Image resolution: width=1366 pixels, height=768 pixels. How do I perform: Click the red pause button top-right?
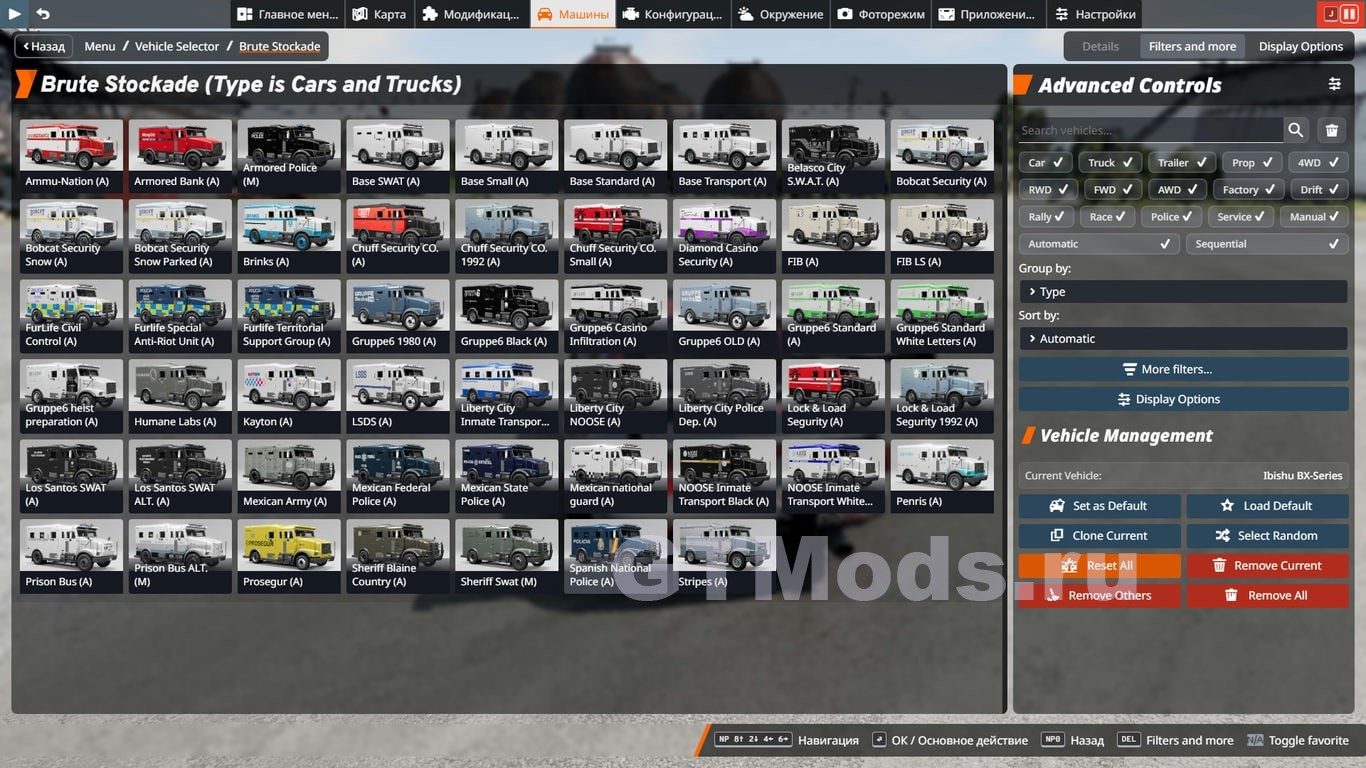pyautogui.click(x=1349, y=14)
